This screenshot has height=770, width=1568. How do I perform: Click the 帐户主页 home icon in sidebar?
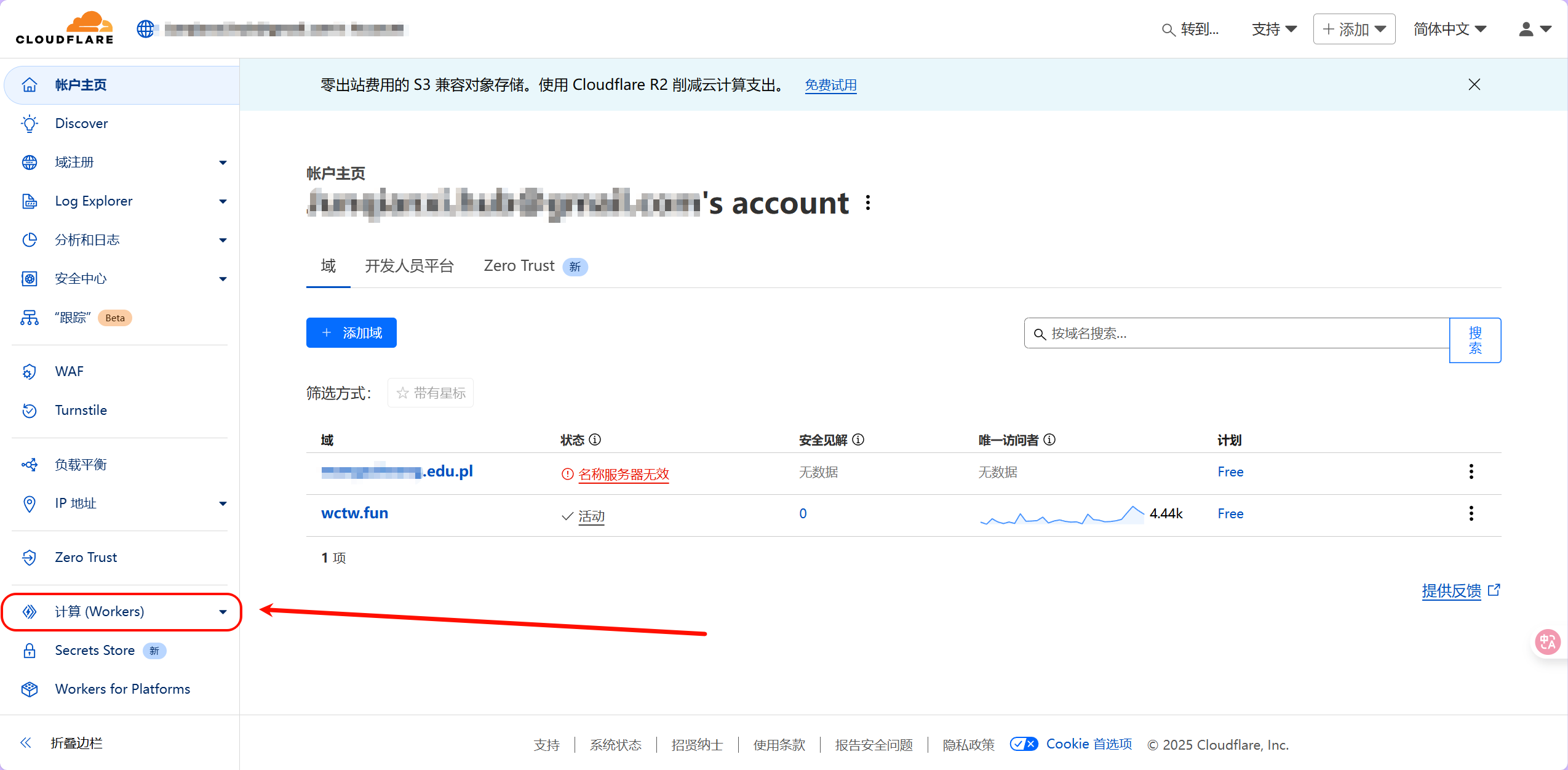(30, 84)
